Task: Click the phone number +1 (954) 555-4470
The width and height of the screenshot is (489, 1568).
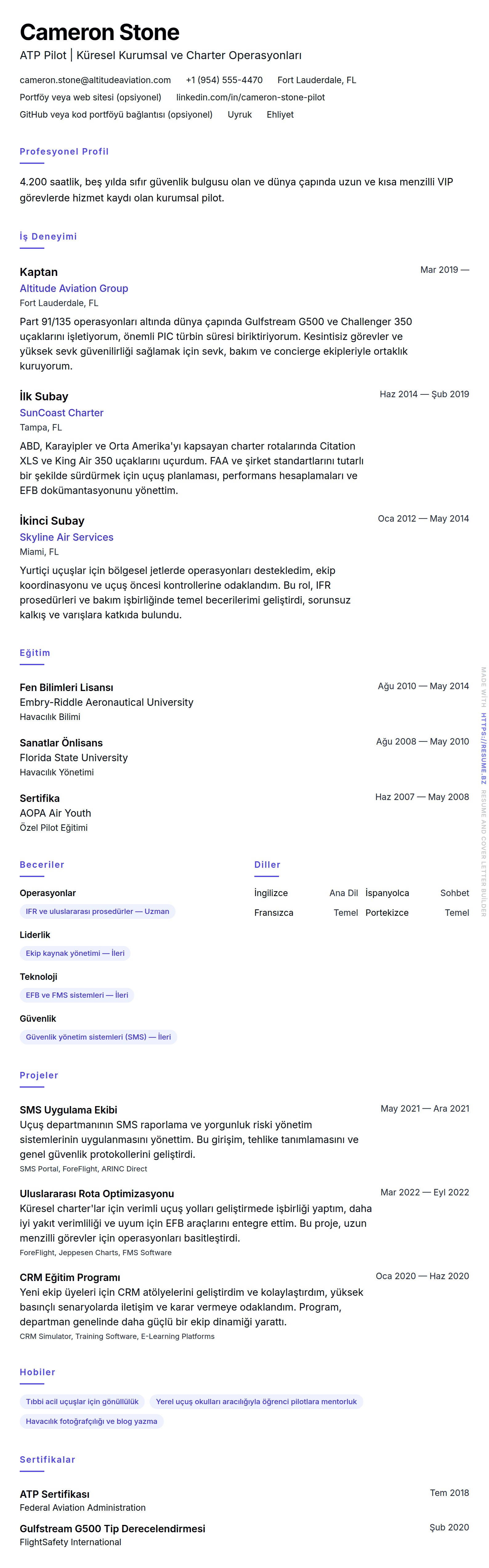Action: point(224,80)
